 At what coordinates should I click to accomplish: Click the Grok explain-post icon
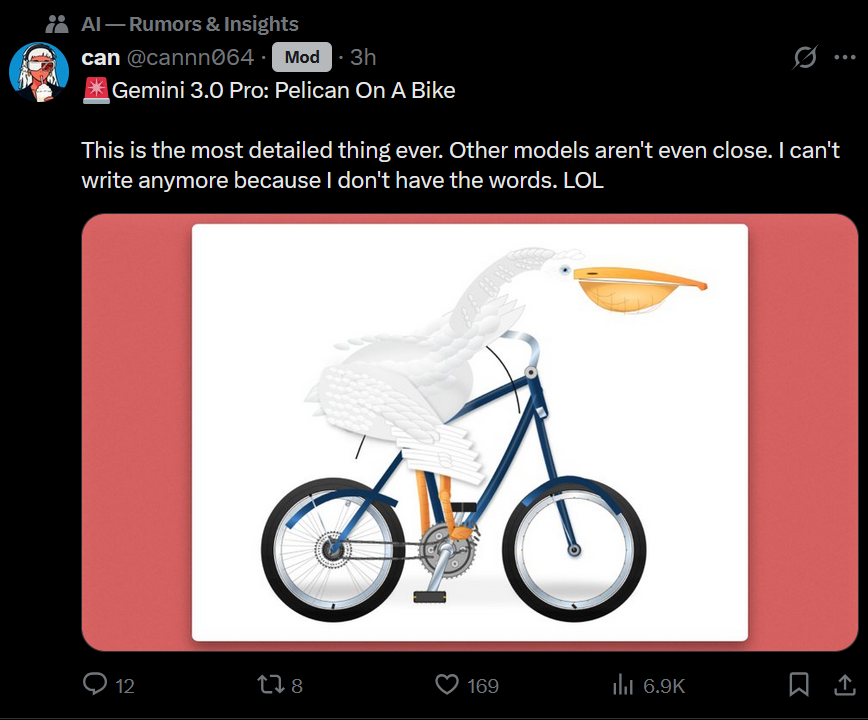point(804,58)
